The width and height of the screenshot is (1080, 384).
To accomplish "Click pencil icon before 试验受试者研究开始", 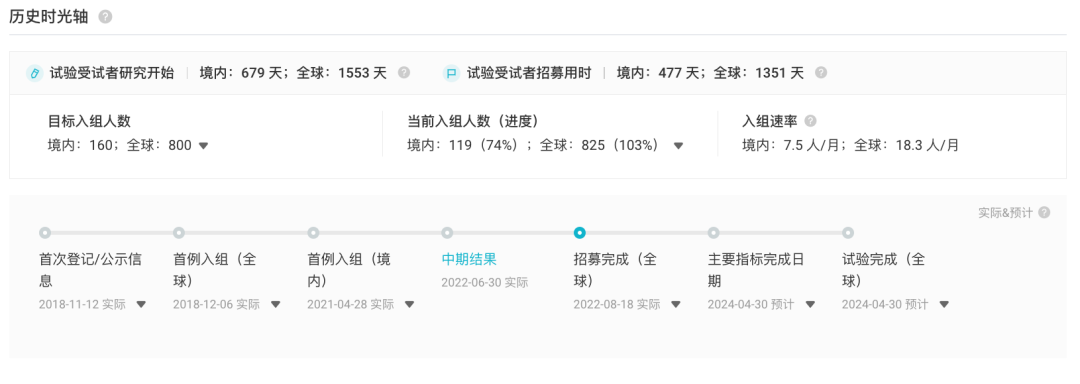I will coord(34,73).
